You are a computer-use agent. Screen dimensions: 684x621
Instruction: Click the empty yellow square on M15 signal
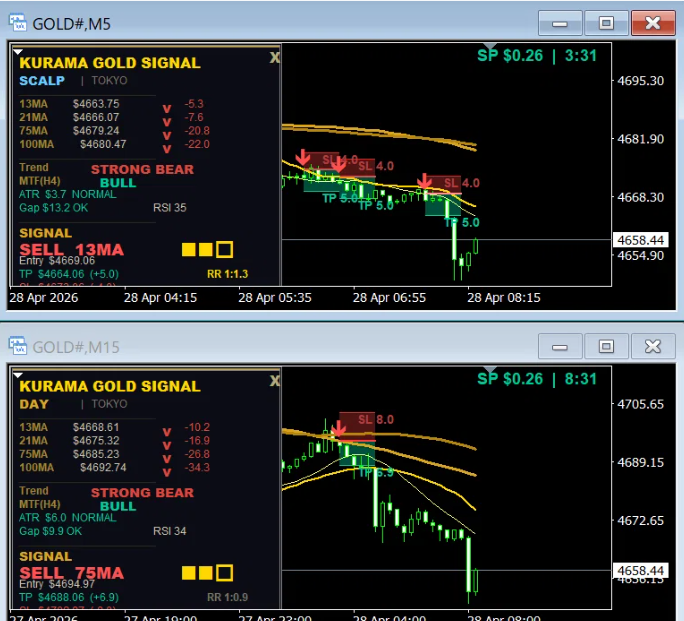[x=224, y=573]
